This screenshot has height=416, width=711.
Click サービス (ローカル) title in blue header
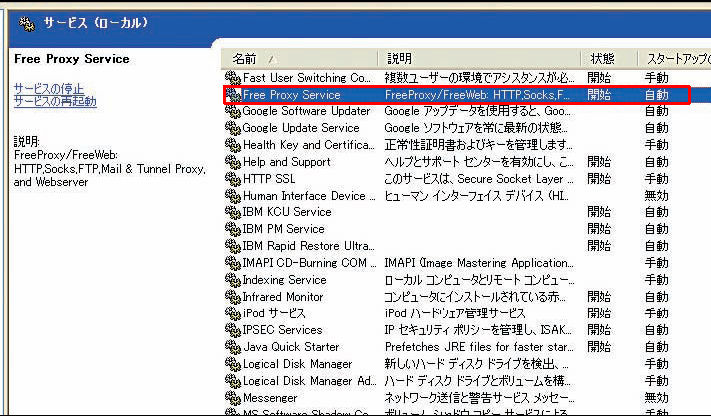96,23
